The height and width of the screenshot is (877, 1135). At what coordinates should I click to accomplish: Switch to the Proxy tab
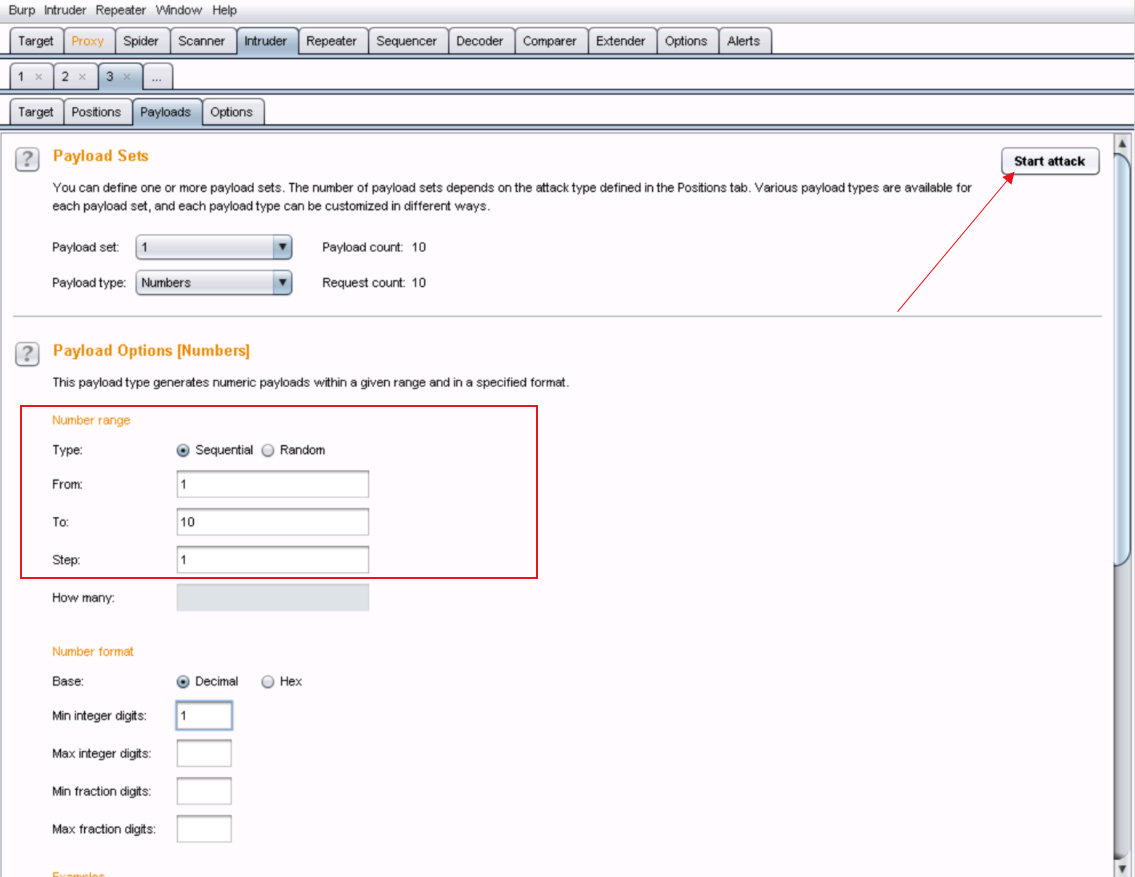click(x=88, y=41)
